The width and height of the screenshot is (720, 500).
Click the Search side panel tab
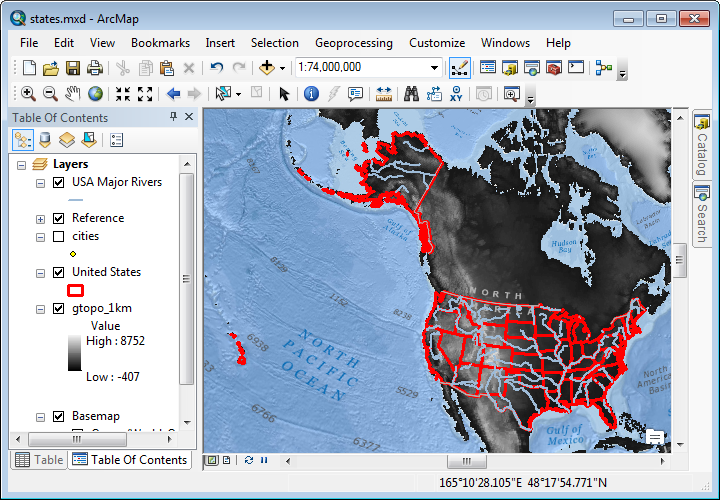pyautogui.click(x=702, y=214)
